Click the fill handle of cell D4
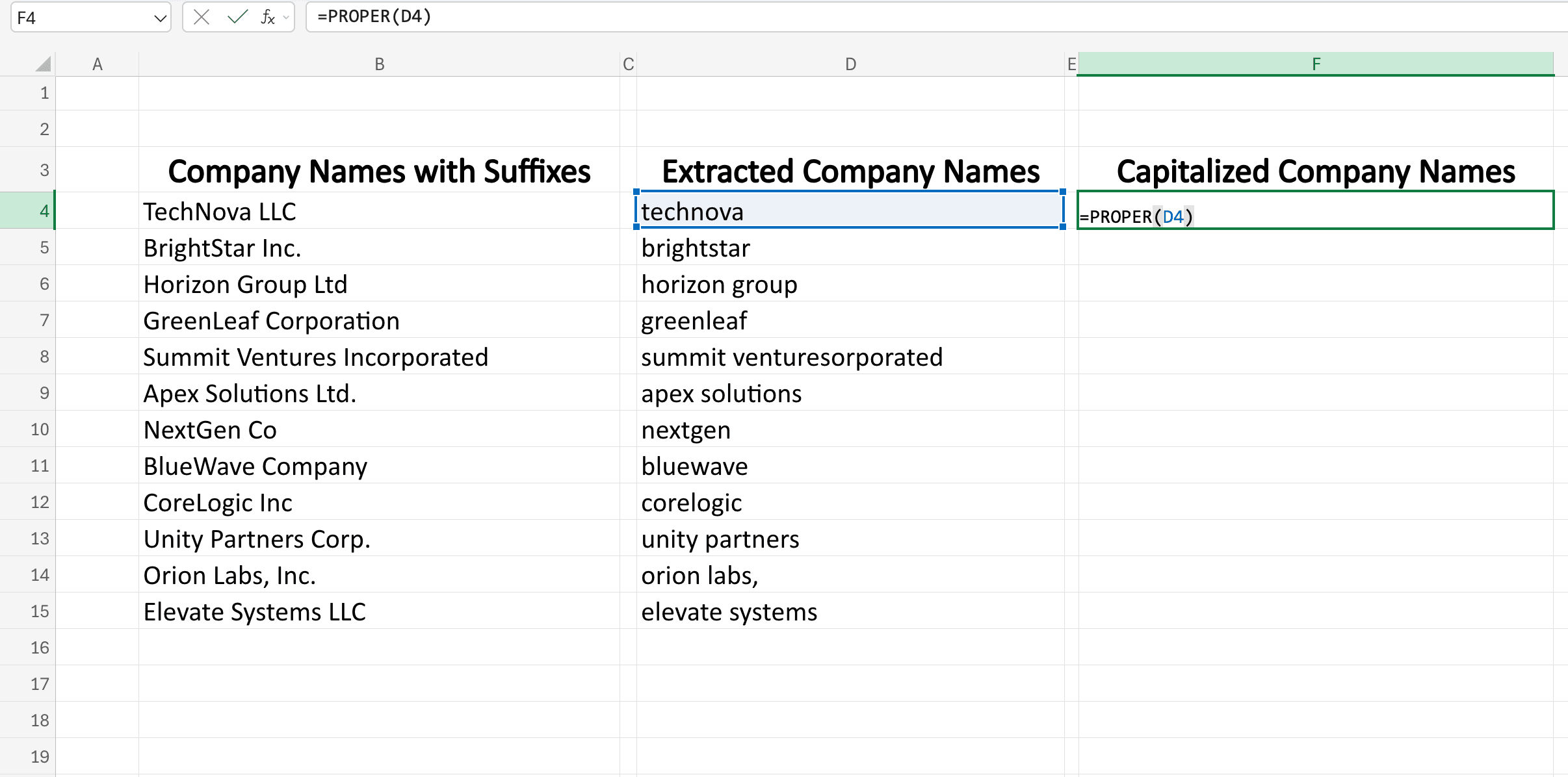Image resolution: width=1568 pixels, height=777 pixels. (x=1062, y=228)
